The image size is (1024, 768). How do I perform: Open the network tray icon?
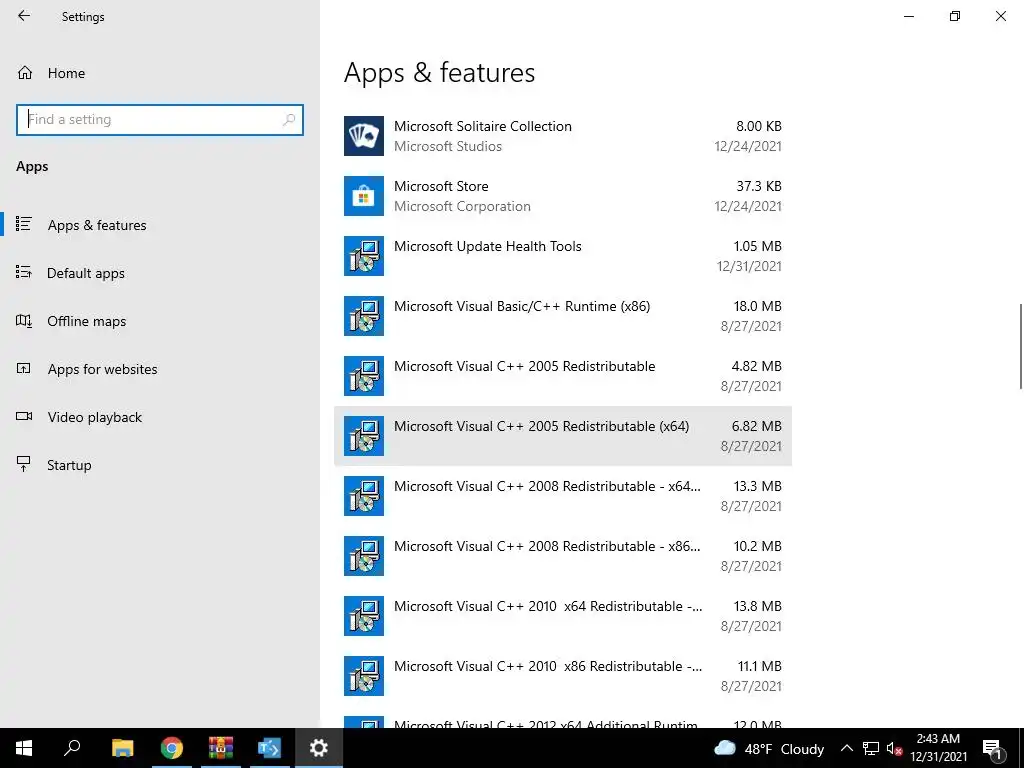pyautogui.click(x=871, y=749)
